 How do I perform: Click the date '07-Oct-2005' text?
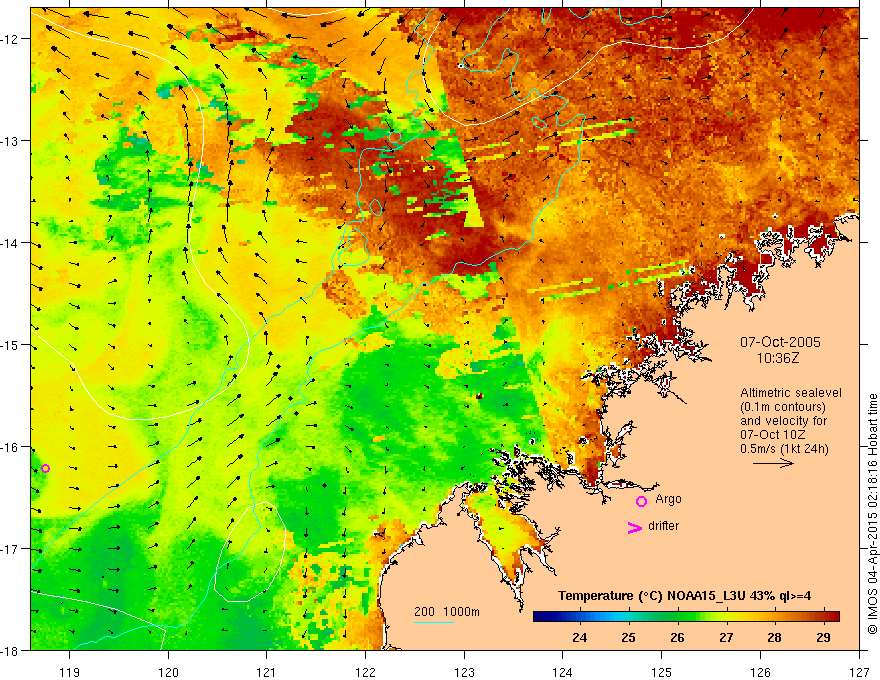[780, 342]
